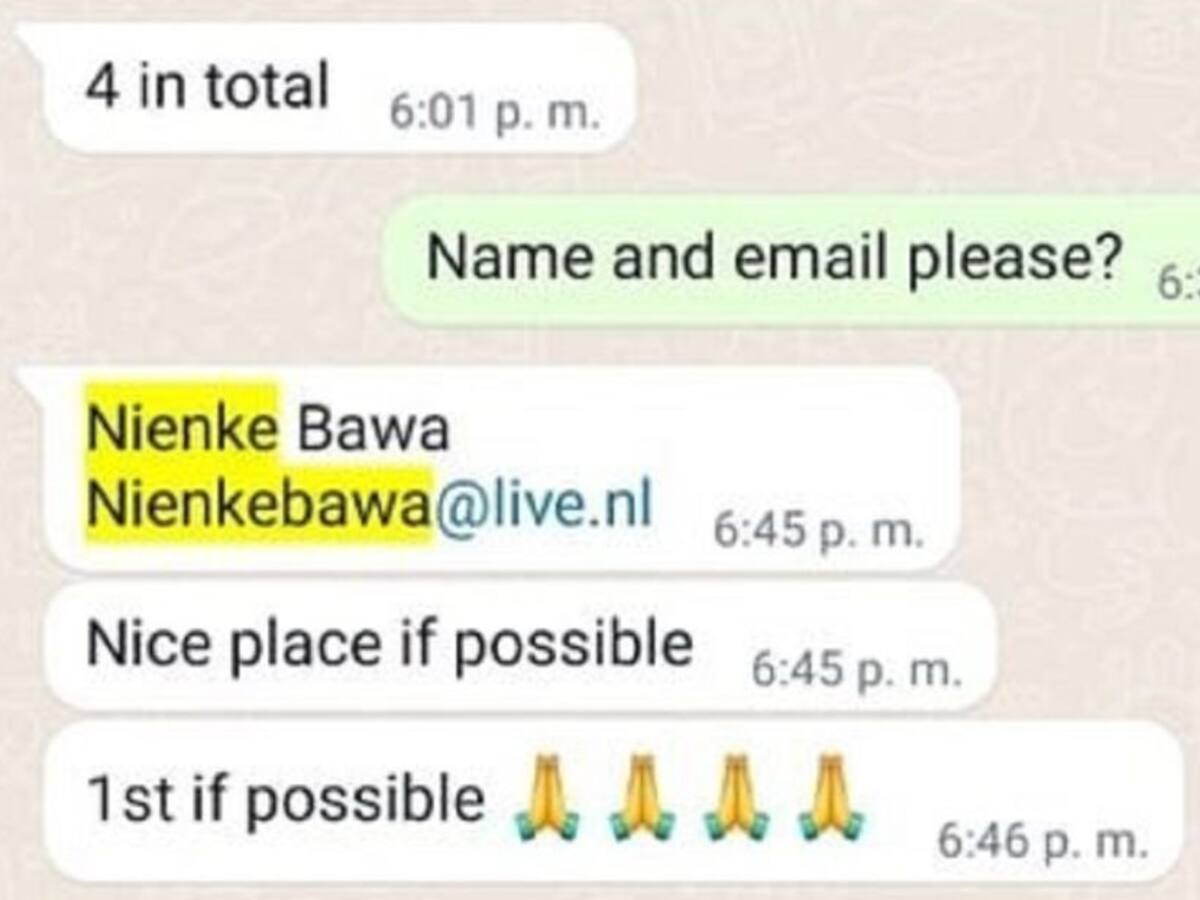Click the highlighted Nienkebawa email prefix
1200x900 pixels.
coord(260,504)
